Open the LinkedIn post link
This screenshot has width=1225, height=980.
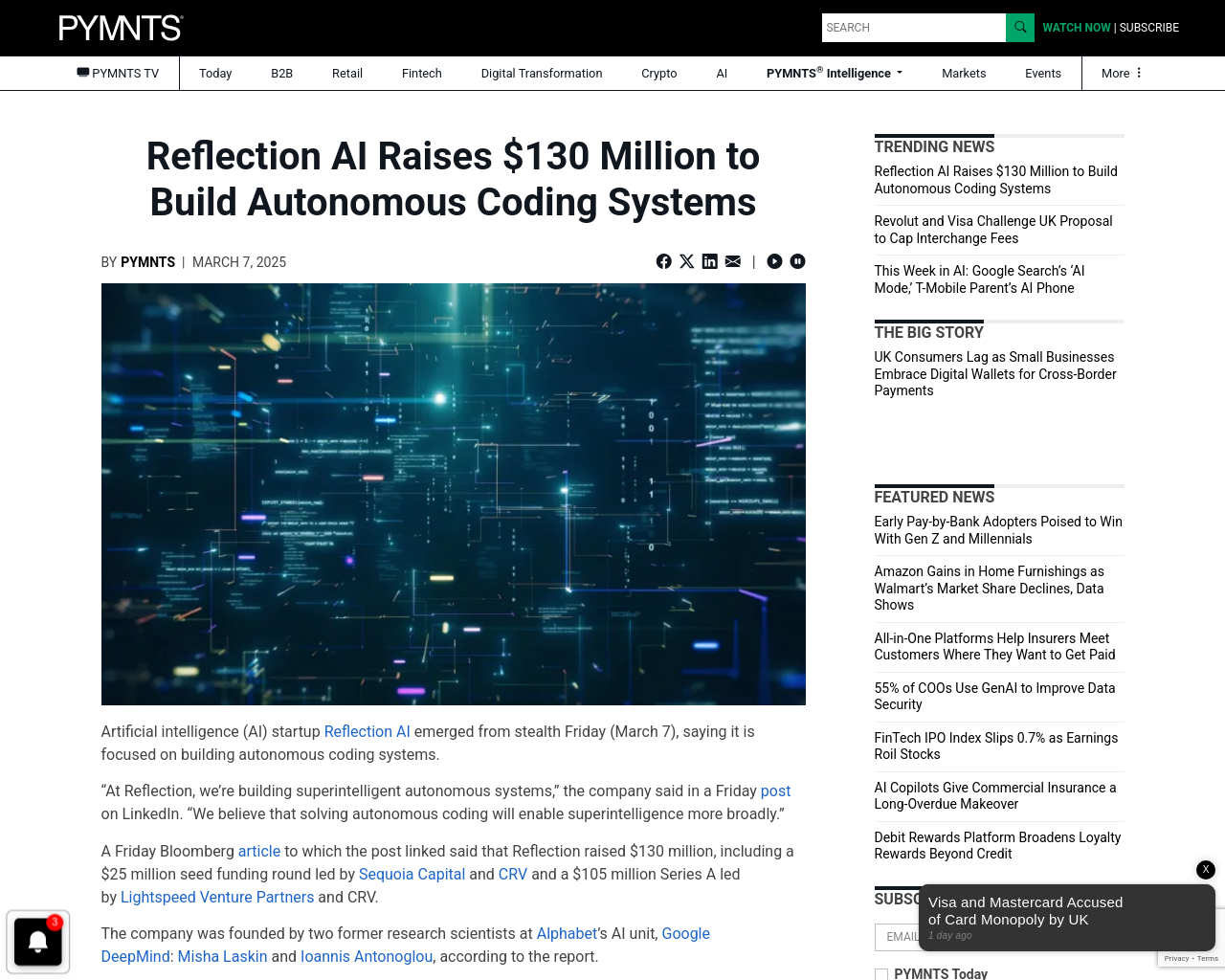(x=775, y=791)
